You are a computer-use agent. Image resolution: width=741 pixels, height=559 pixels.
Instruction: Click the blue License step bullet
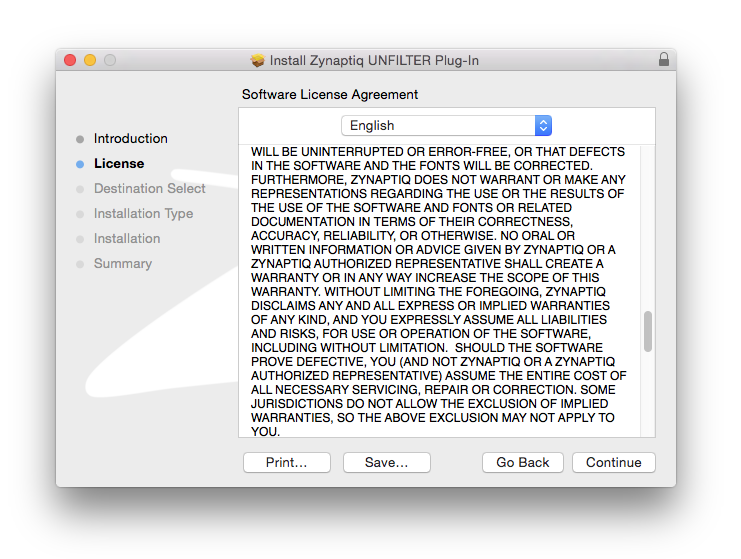pos(80,164)
